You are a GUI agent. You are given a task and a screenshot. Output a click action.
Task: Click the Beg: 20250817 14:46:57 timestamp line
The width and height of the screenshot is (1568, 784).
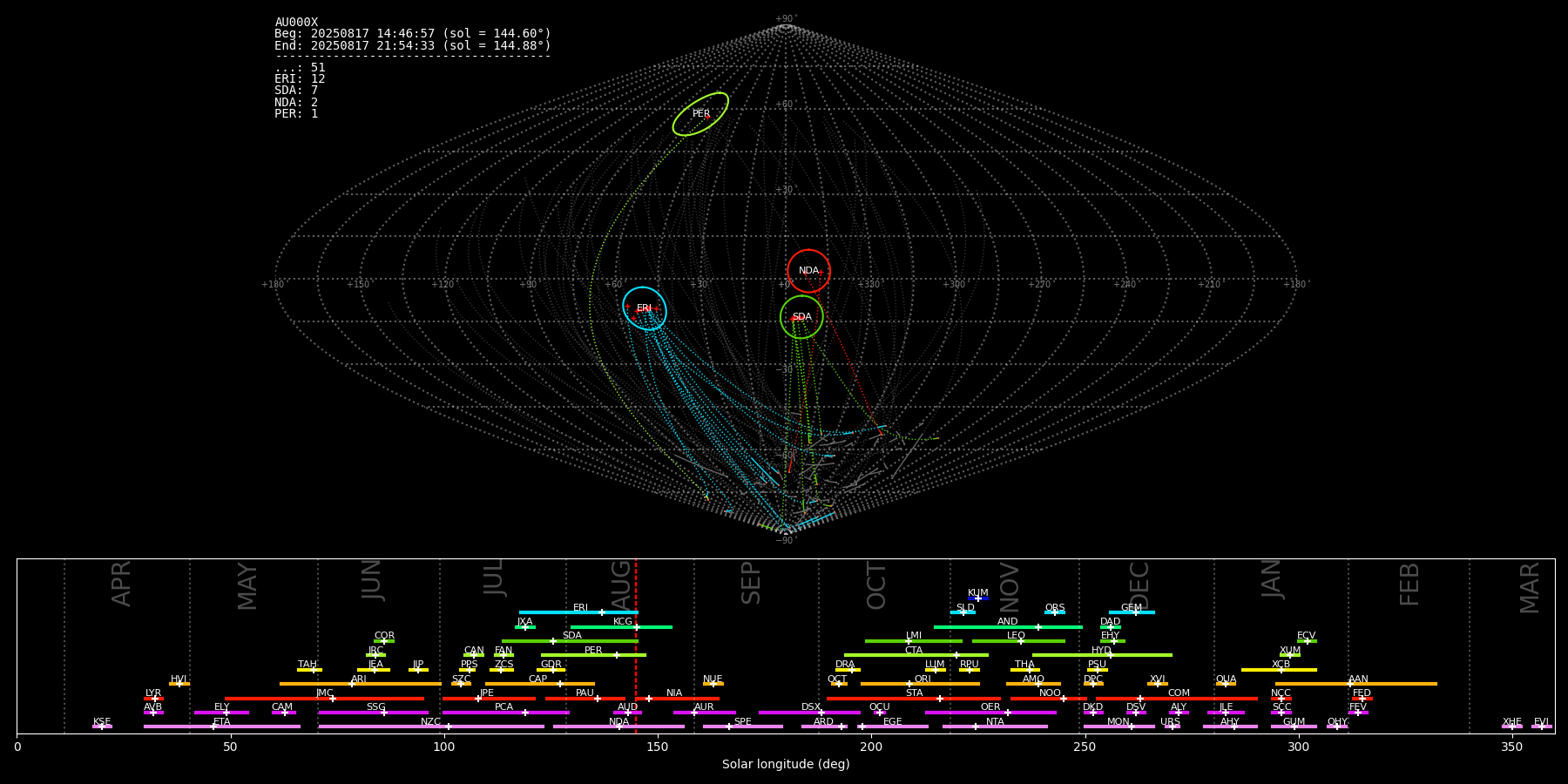413,34
